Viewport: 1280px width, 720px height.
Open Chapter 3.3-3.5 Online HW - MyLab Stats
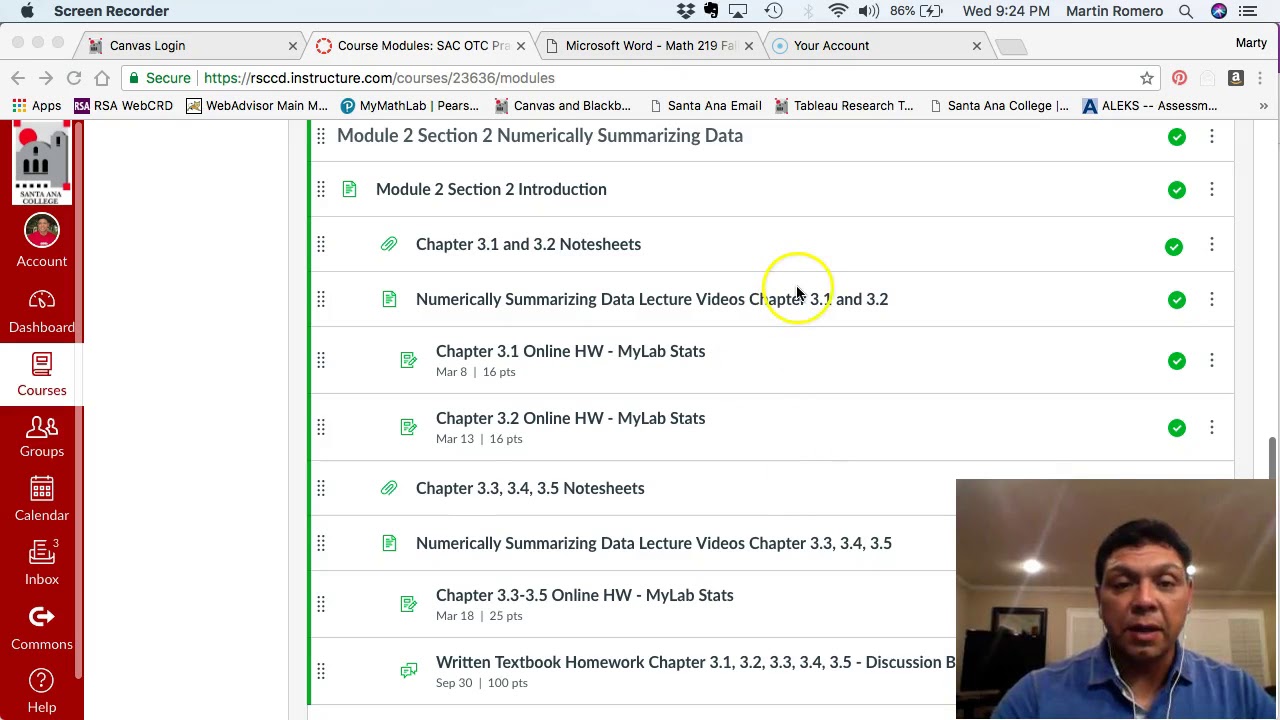click(x=584, y=595)
